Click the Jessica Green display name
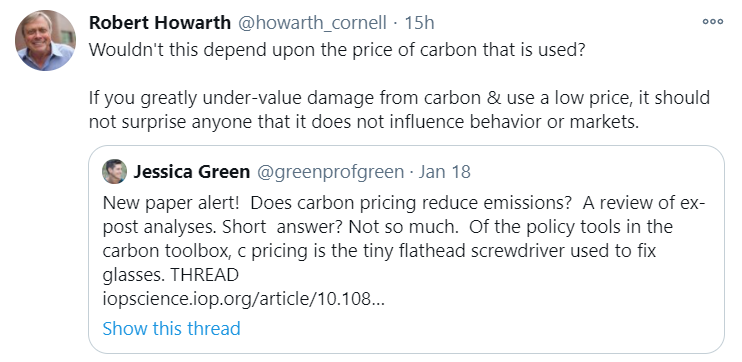This screenshot has height=362, width=742. [192, 171]
